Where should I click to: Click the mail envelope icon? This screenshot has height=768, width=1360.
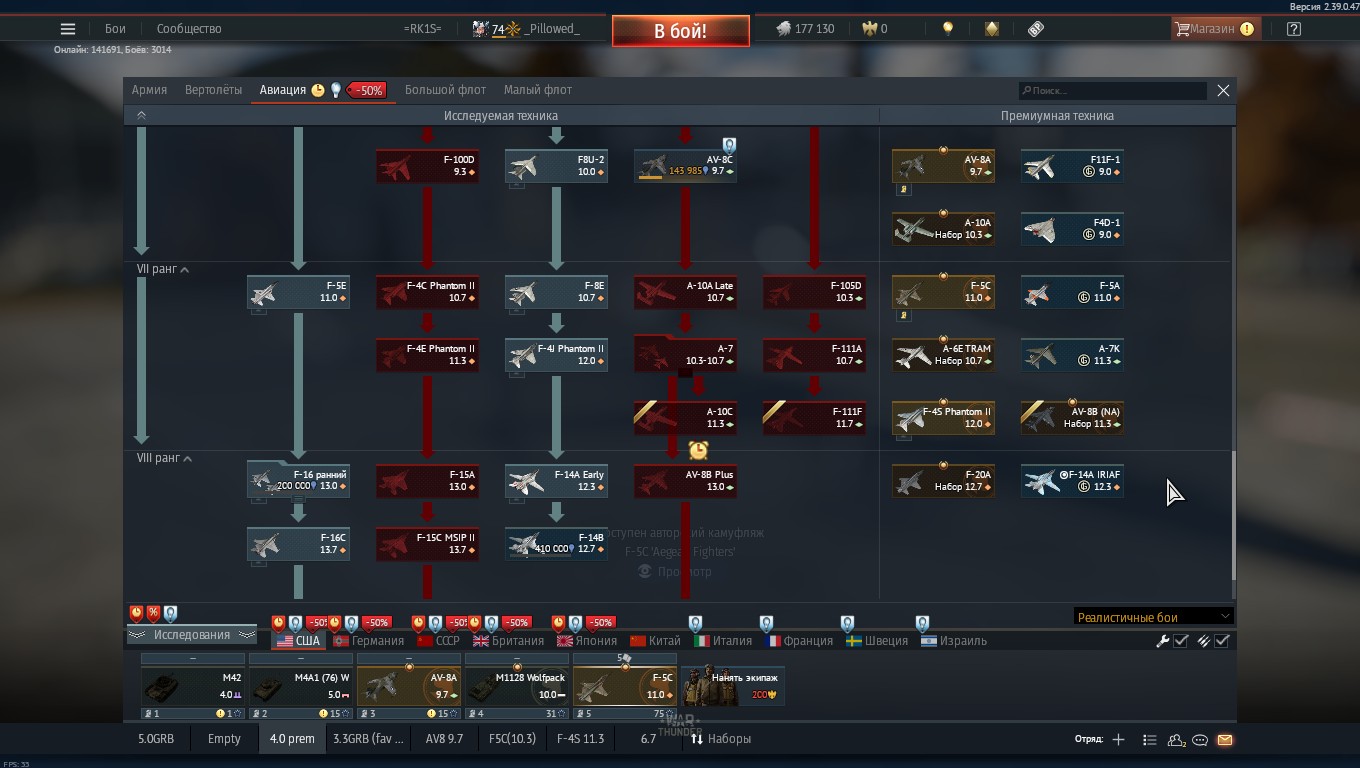(1225, 740)
